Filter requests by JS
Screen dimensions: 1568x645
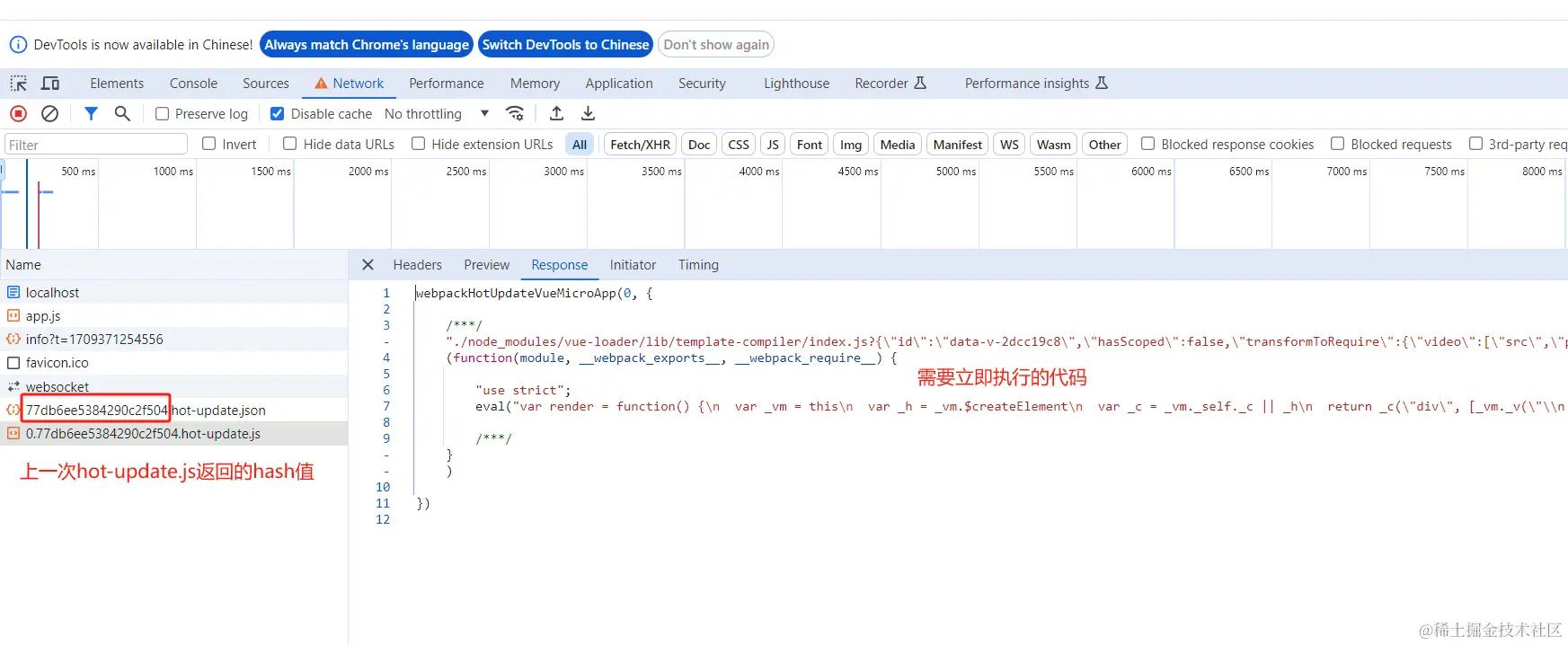(x=773, y=145)
